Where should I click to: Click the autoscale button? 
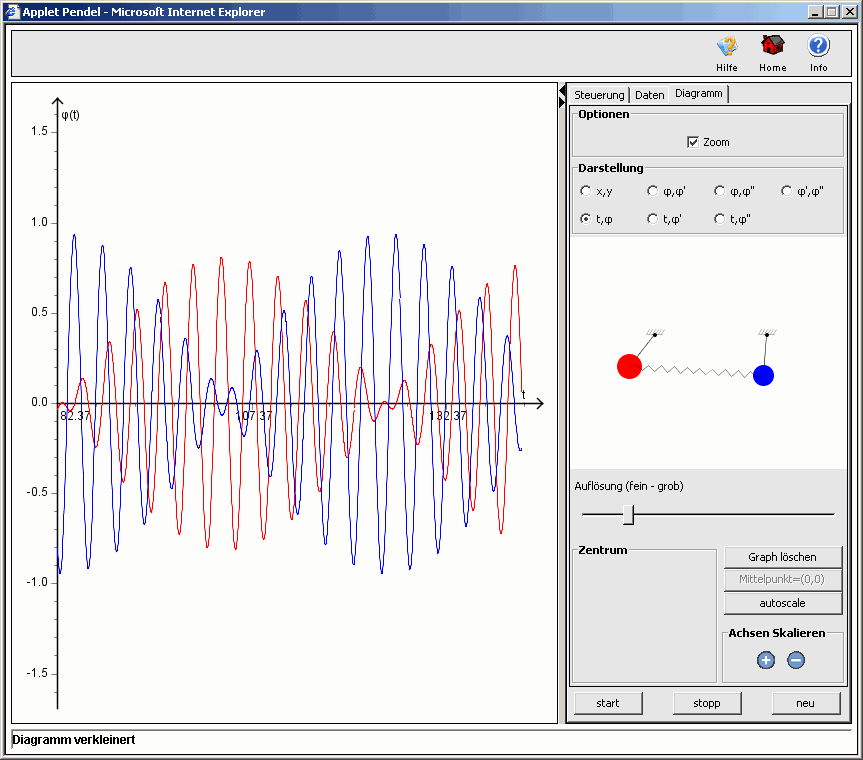point(783,603)
